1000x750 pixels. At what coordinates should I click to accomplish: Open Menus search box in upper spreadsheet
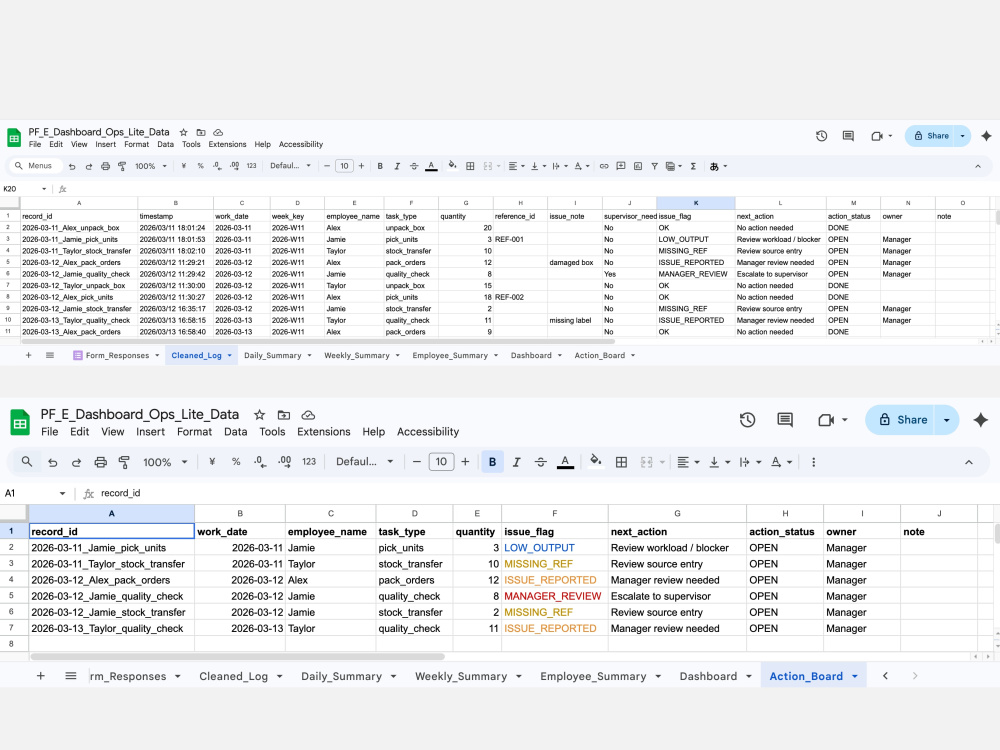point(36,166)
